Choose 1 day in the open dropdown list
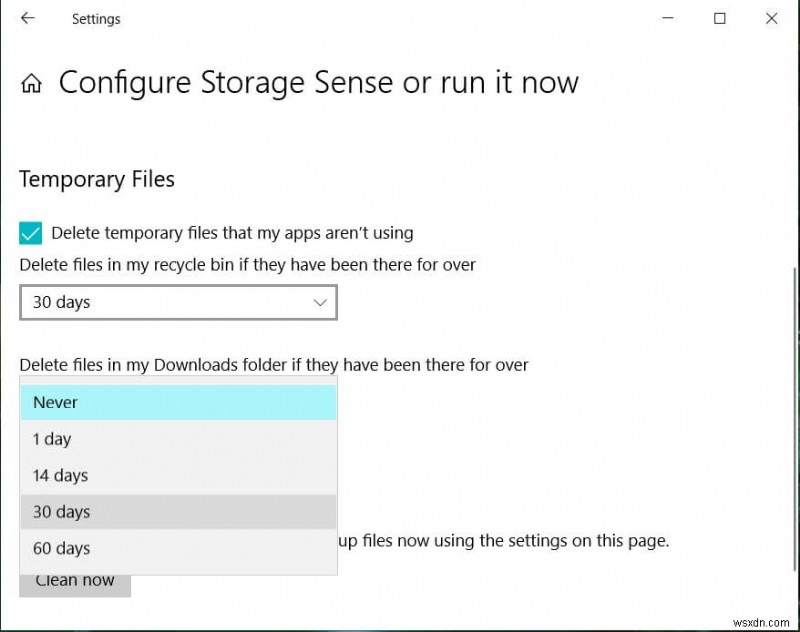Image resolution: width=800 pixels, height=632 pixels. (178, 439)
